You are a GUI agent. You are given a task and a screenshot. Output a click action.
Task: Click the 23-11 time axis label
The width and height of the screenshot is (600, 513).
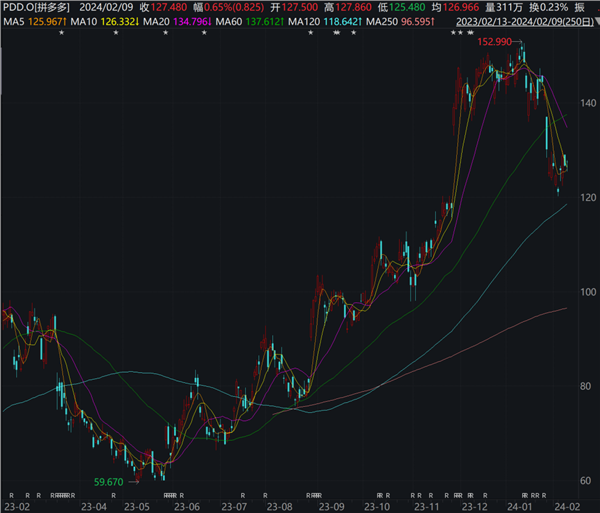click(x=427, y=507)
